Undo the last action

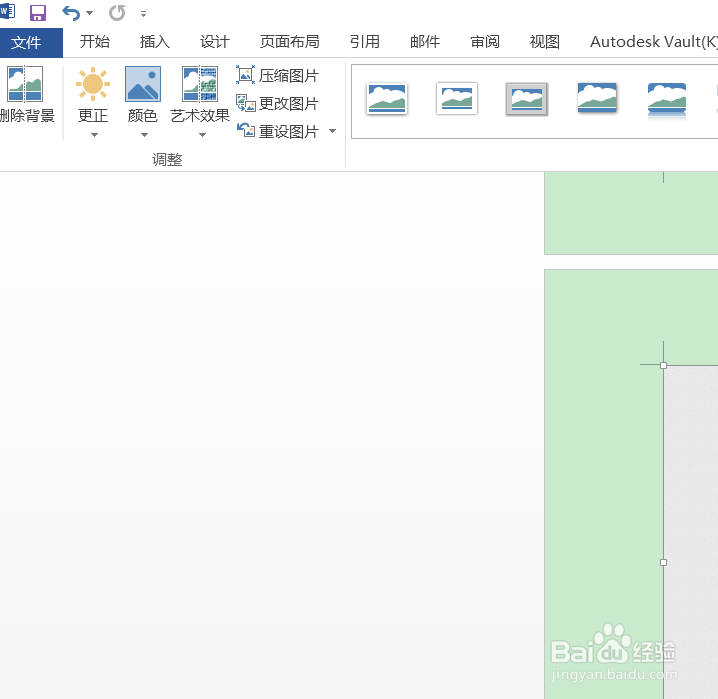tap(71, 13)
